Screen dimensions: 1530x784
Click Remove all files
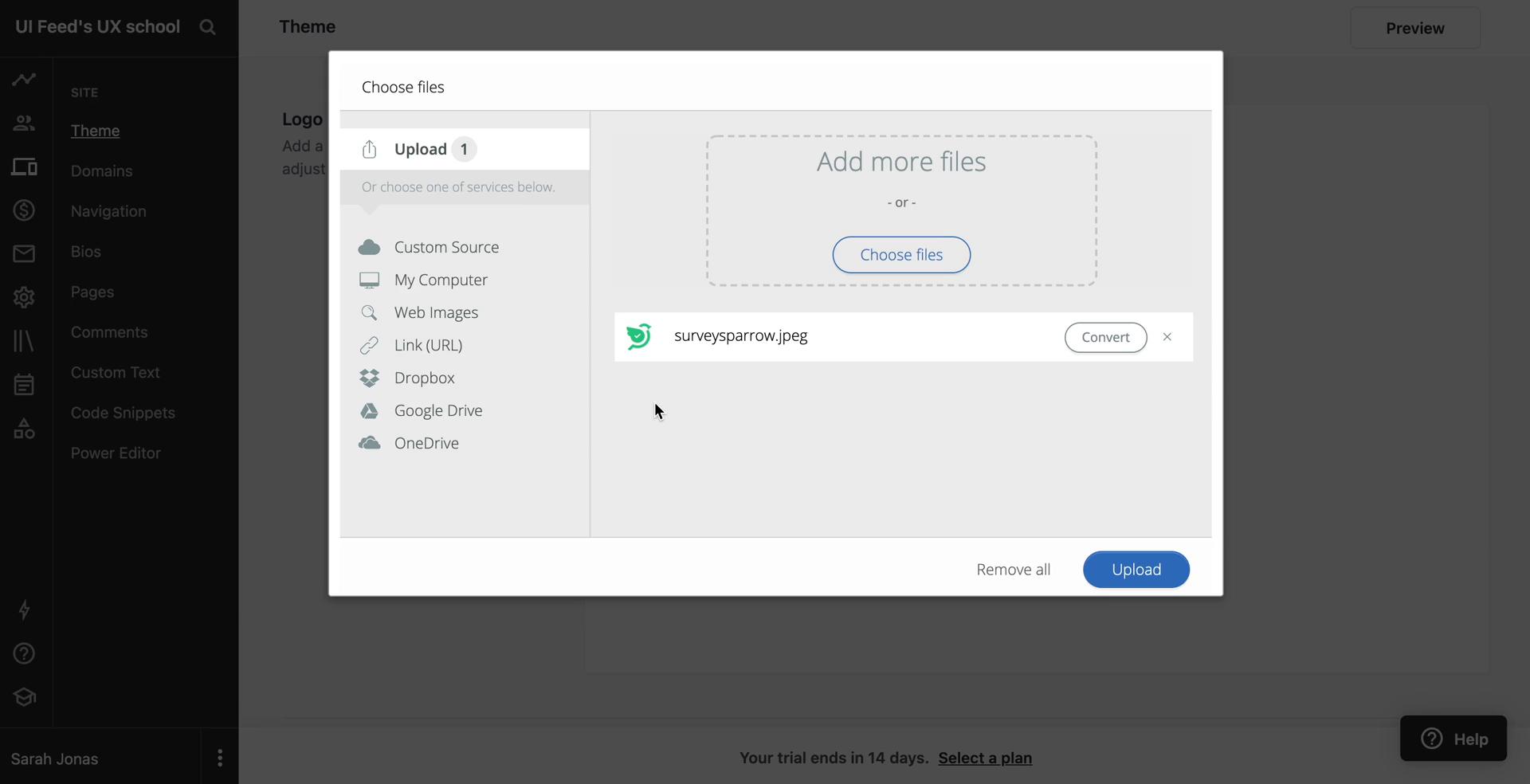click(x=1013, y=570)
